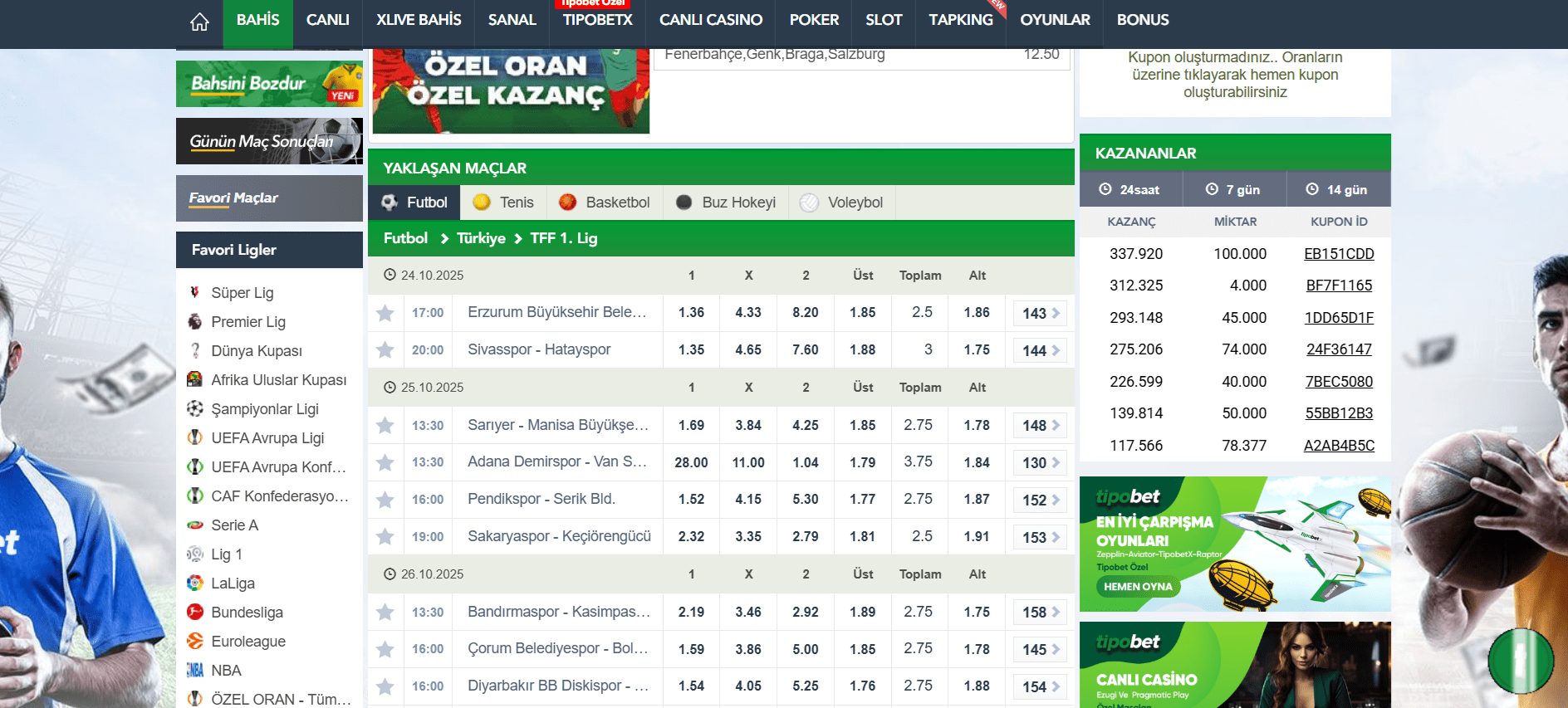Switch to the Basketbol sport tab

click(x=605, y=203)
